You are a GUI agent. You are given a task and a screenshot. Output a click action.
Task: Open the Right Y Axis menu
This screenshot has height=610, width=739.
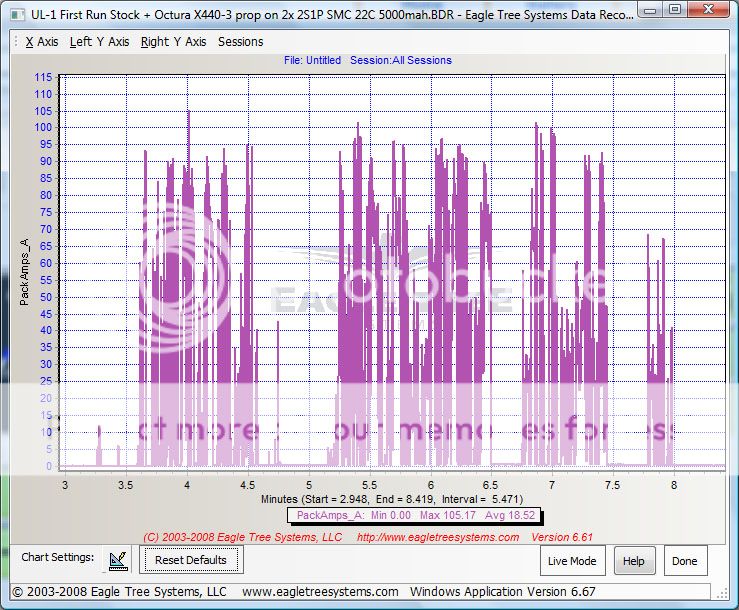(x=173, y=42)
